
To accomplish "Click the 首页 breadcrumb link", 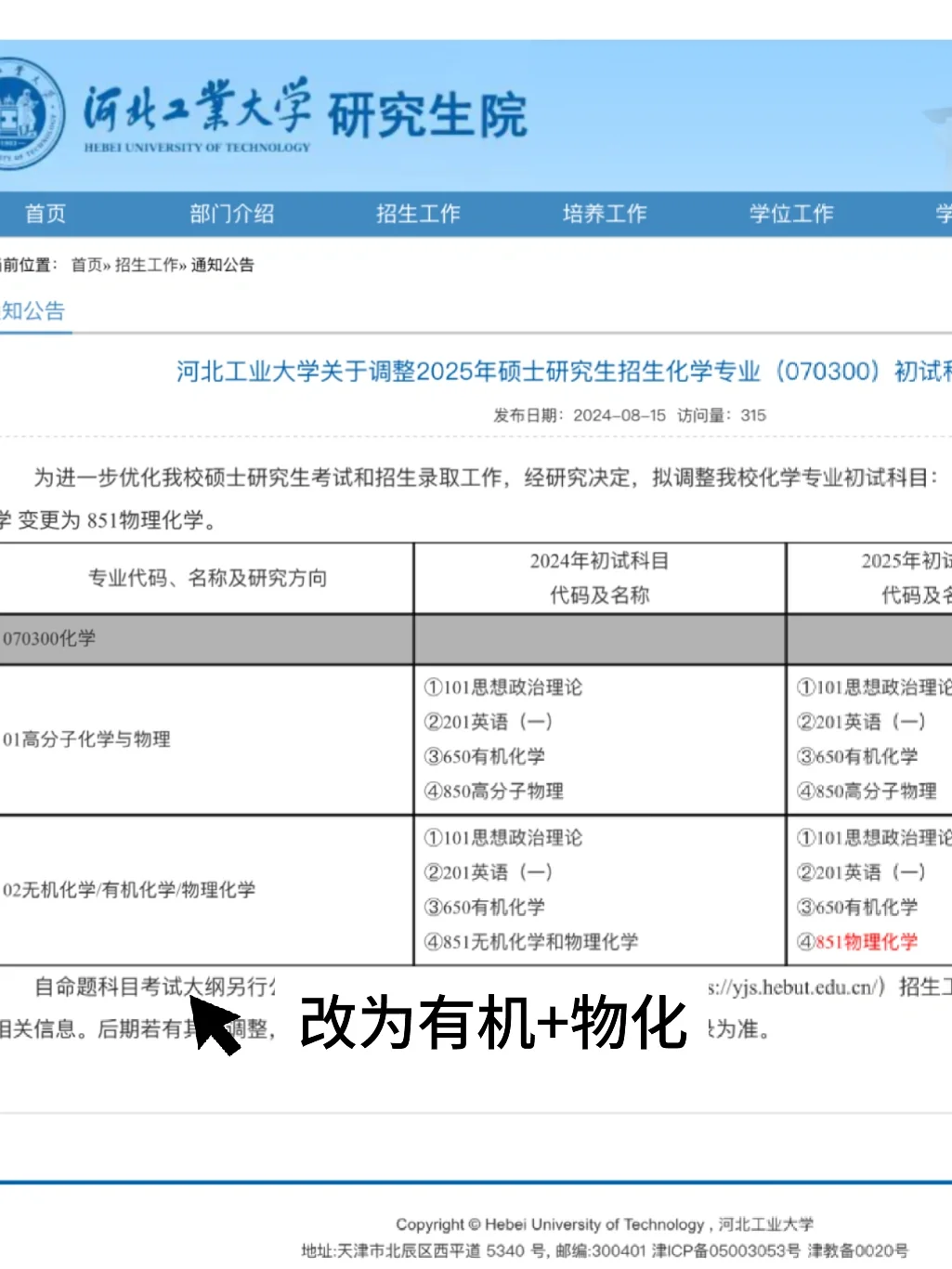I will coord(86,265).
